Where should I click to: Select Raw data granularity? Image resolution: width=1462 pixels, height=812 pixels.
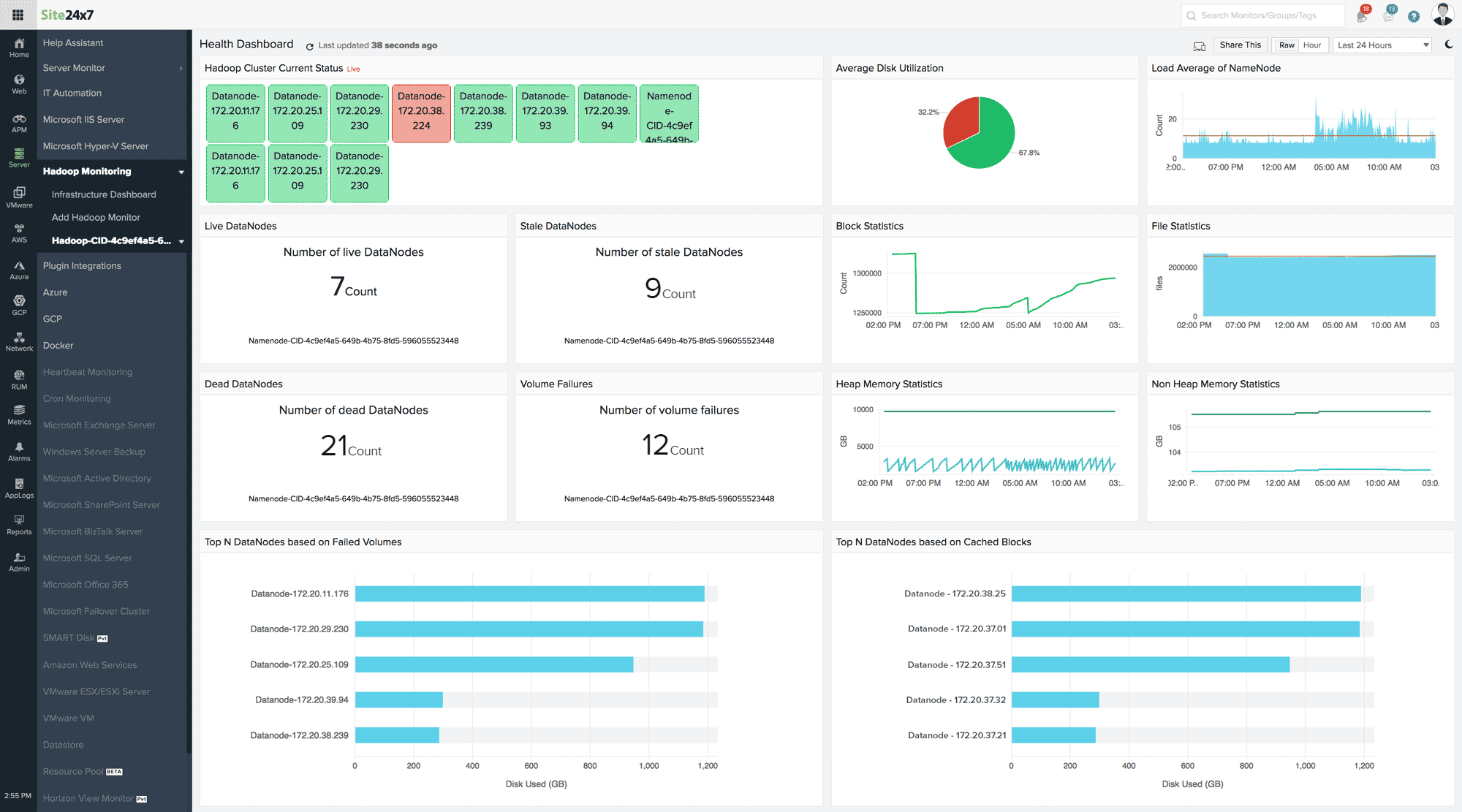coord(1287,45)
